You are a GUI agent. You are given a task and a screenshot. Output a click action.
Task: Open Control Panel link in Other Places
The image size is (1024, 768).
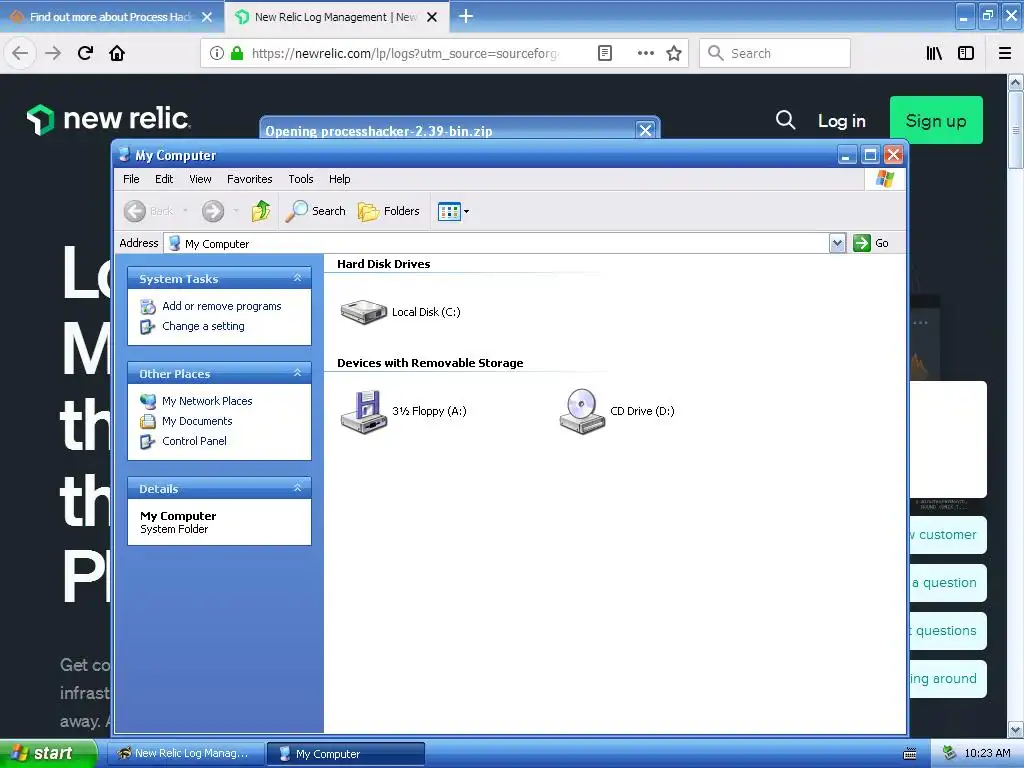[x=194, y=441]
